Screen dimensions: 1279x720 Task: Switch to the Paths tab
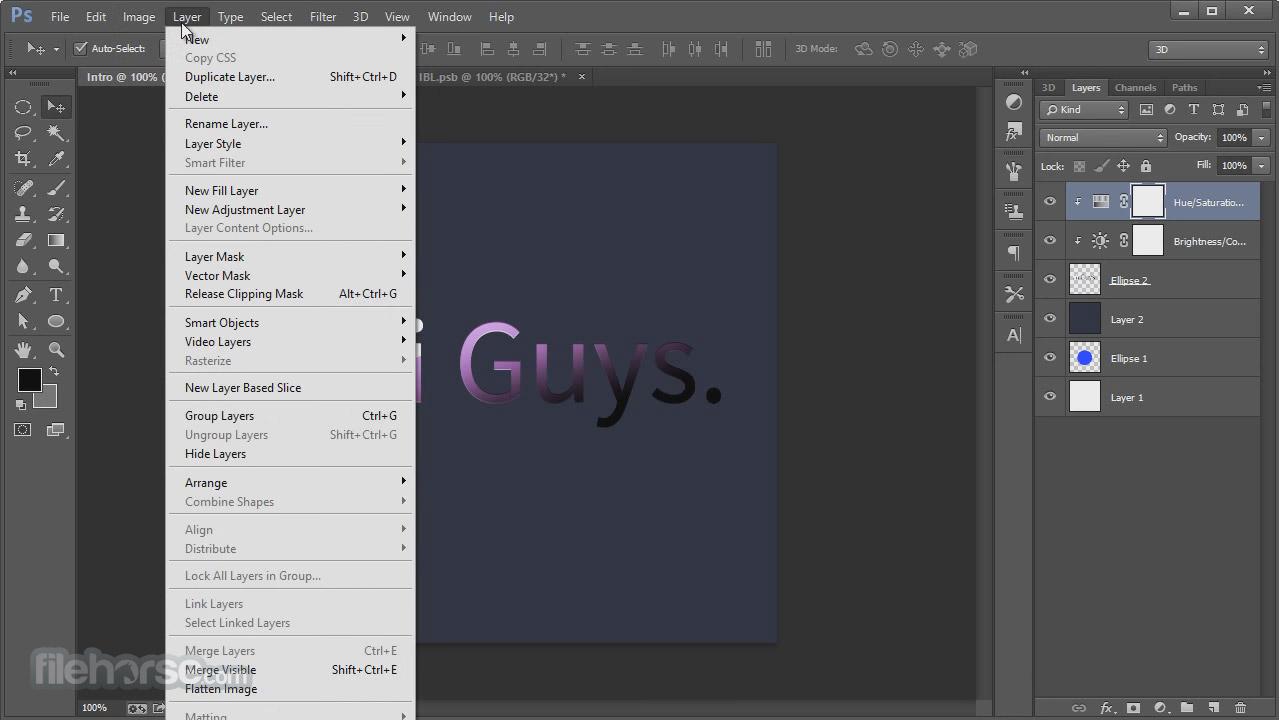pos(1185,88)
